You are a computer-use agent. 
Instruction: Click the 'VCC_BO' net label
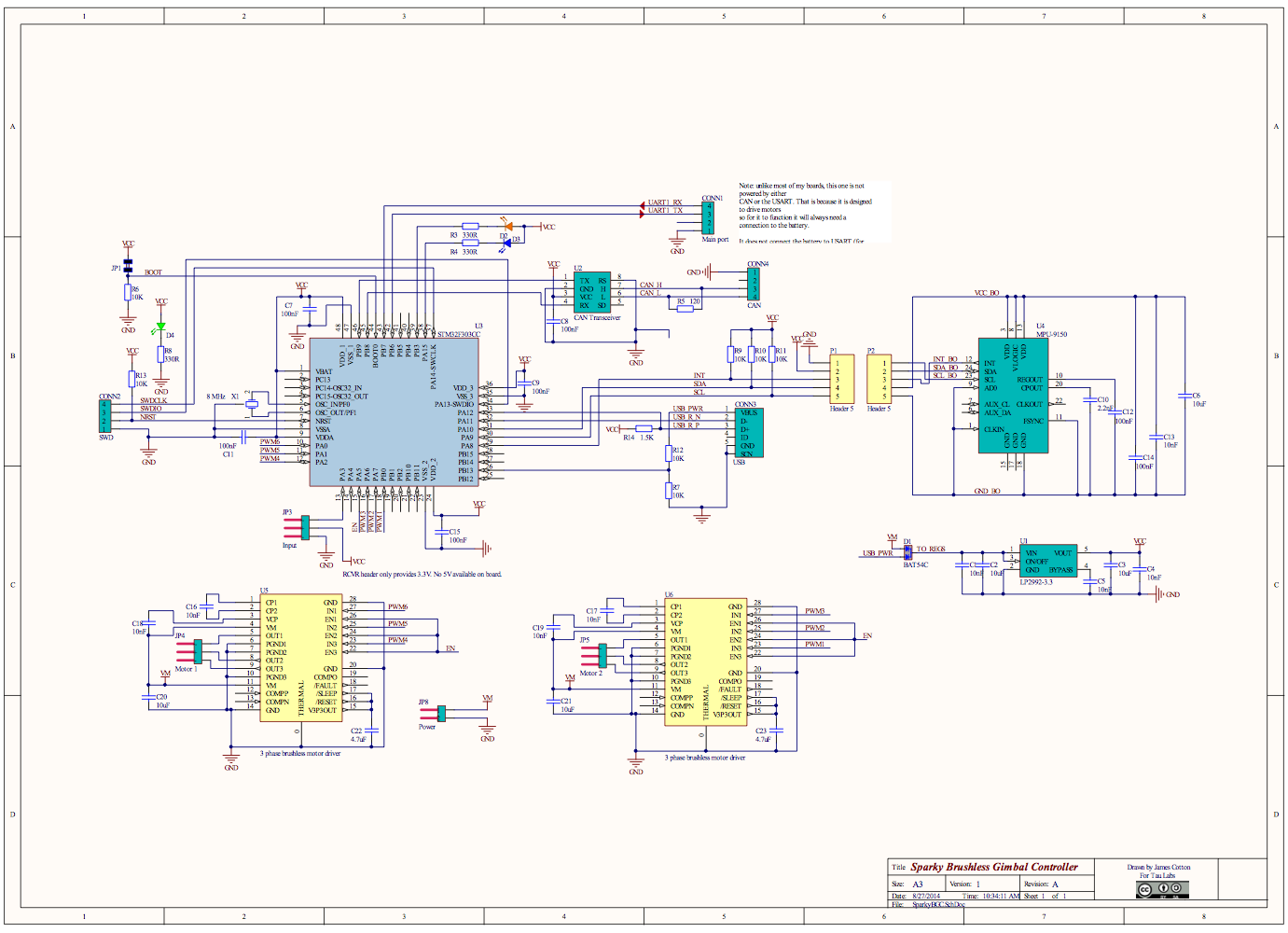[987, 293]
